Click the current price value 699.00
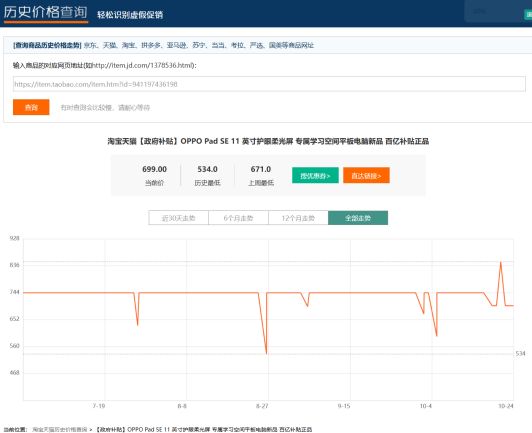Image resolution: width=532 pixels, height=433 pixels. 154,169
